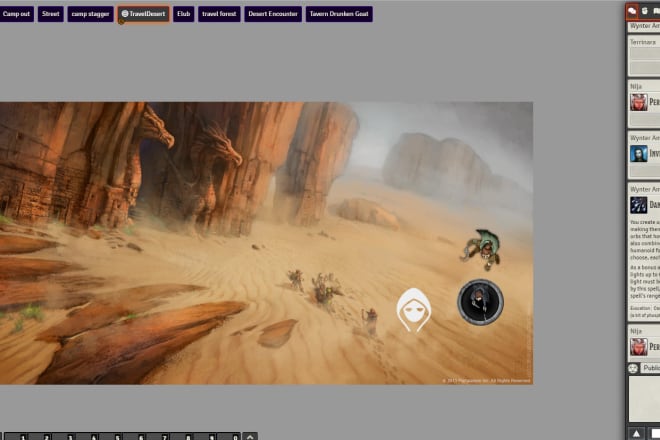Click macro hotbar slot 3
Image resolution: width=660 pixels, height=440 pixels.
[x=62, y=436]
